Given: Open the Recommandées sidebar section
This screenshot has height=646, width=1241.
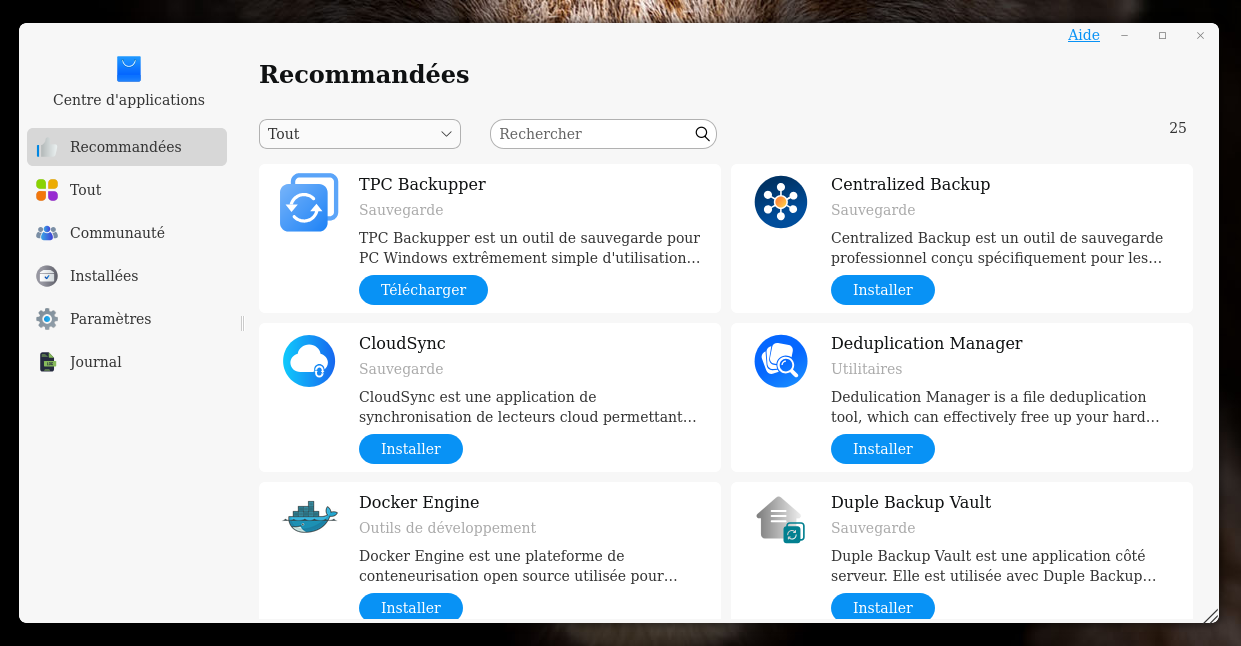Looking at the screenshot, I should tap(127, 147).
